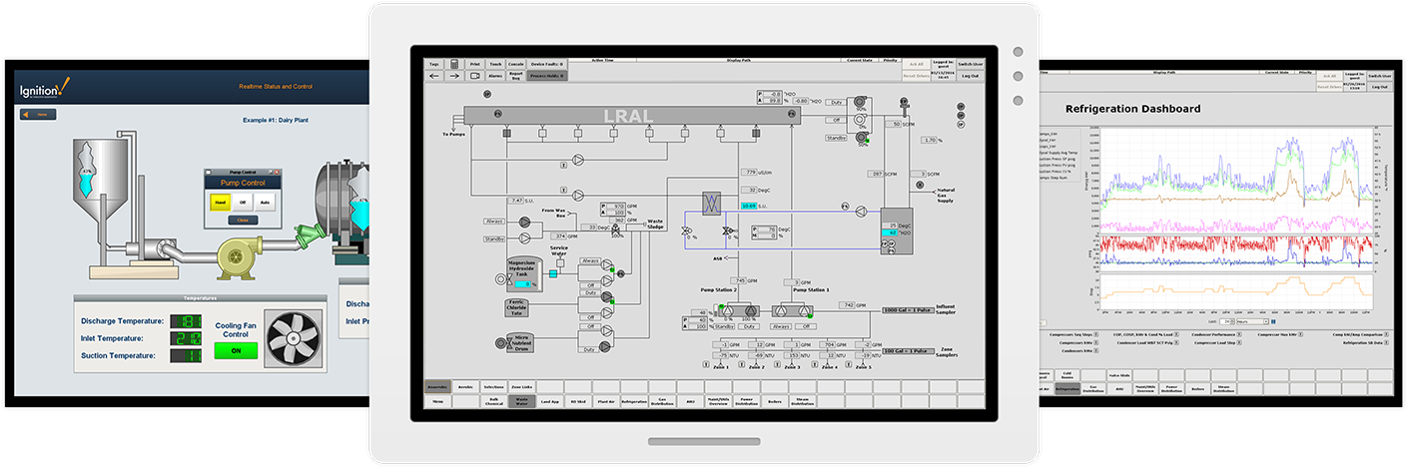Viewport: 1408px width, 467px height.
Task: Close the Pump Control popup
Action: (241, 220)
